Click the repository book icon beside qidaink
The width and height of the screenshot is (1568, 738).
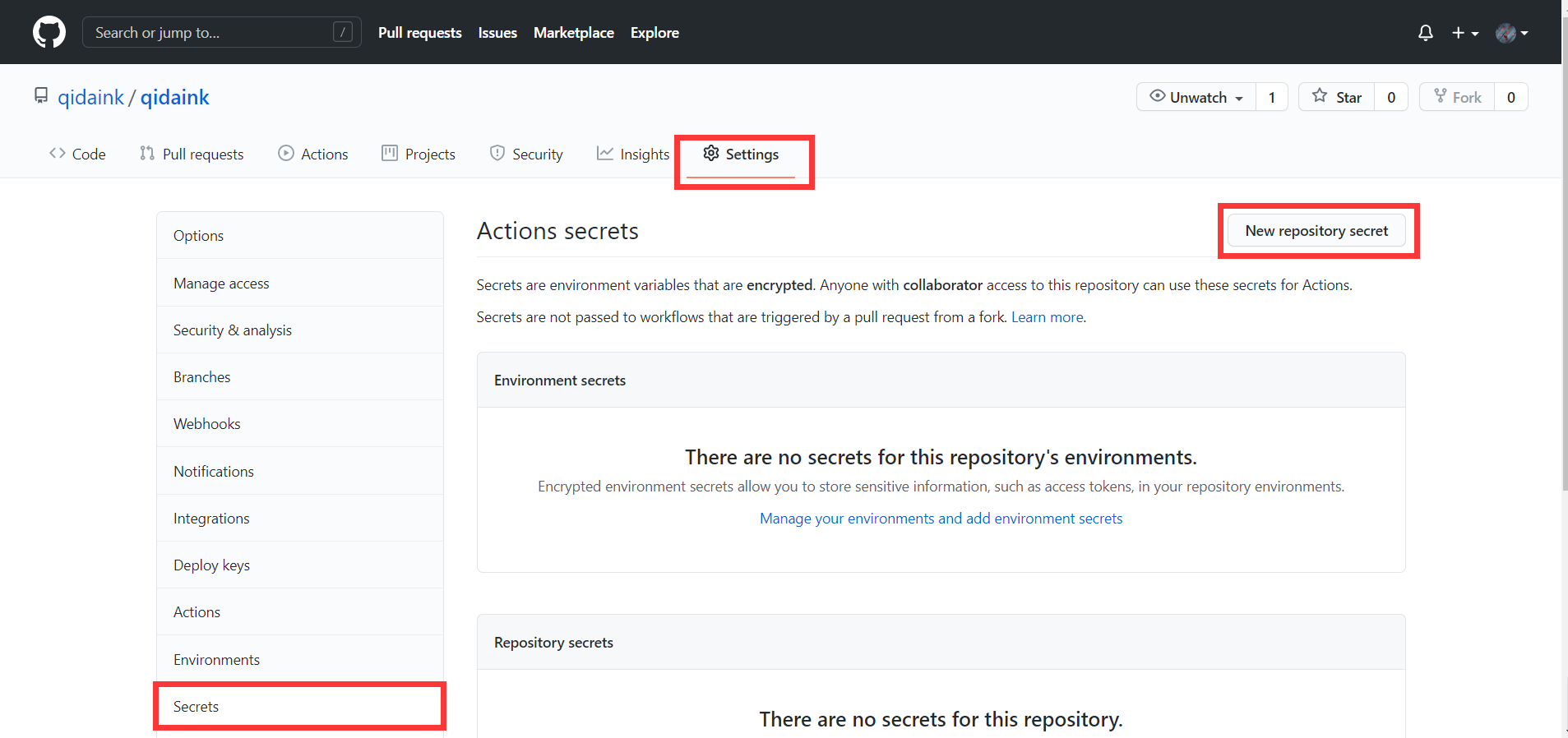tap(41, 96)
